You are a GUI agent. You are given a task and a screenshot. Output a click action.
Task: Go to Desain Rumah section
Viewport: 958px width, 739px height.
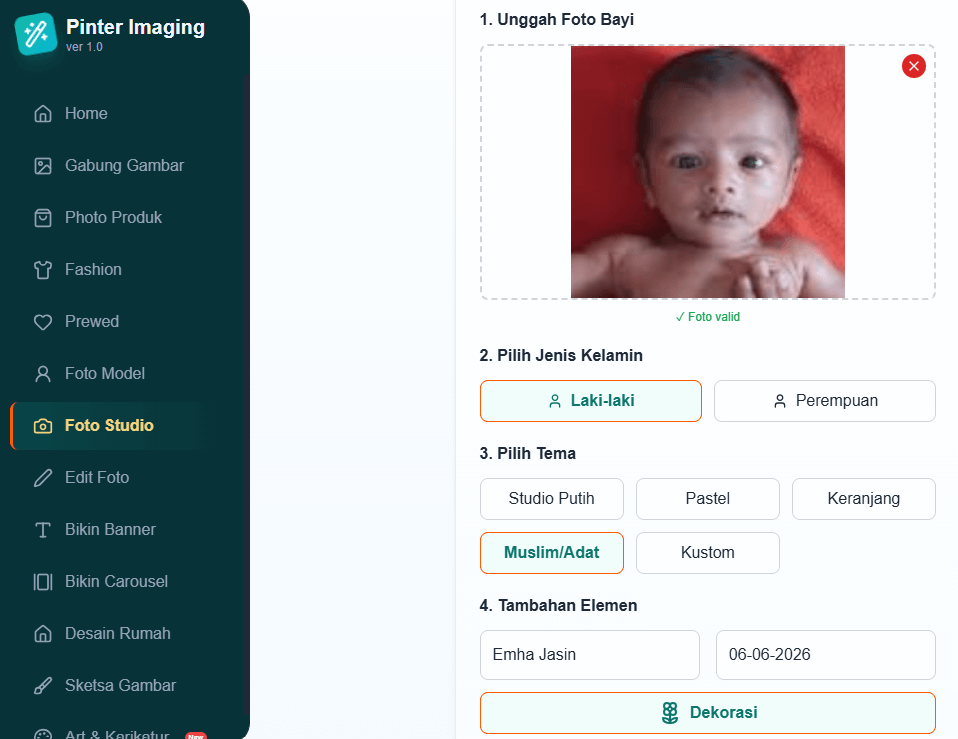click(117, 634)
